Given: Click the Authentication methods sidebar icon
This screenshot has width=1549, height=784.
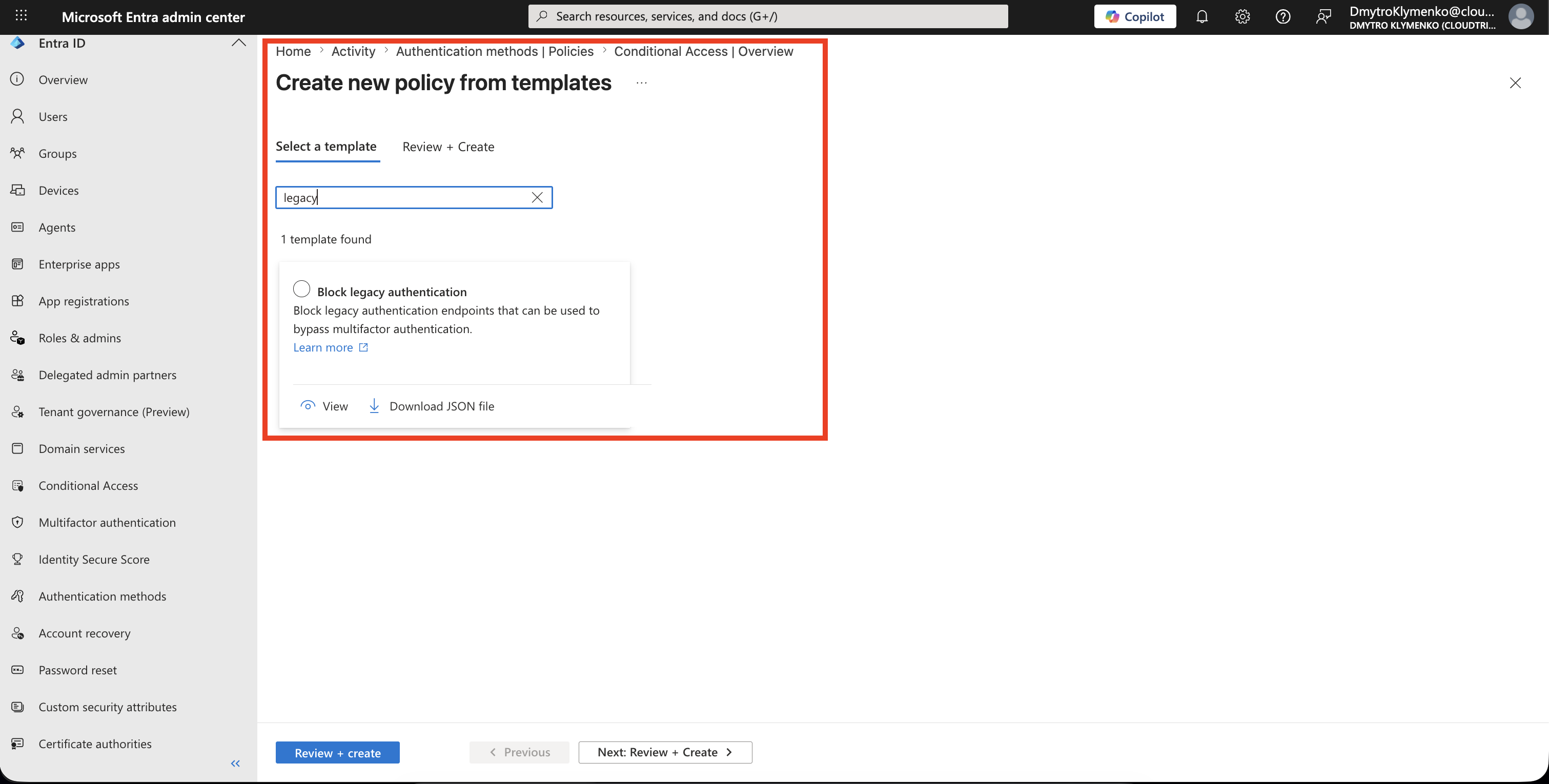Looking at the screenshot, I should (17, 596).
